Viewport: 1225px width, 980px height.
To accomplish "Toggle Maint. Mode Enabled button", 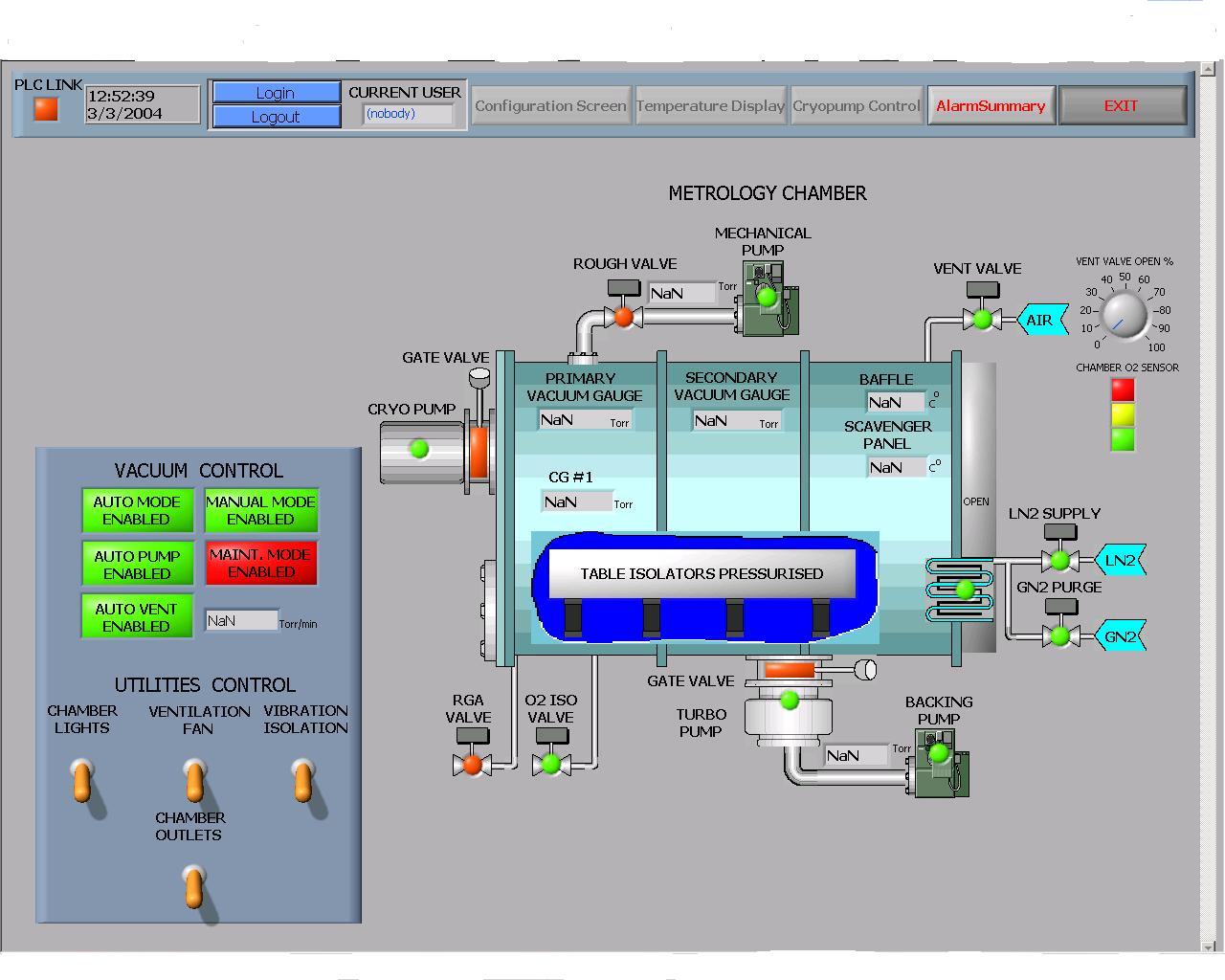I will 260,563.
